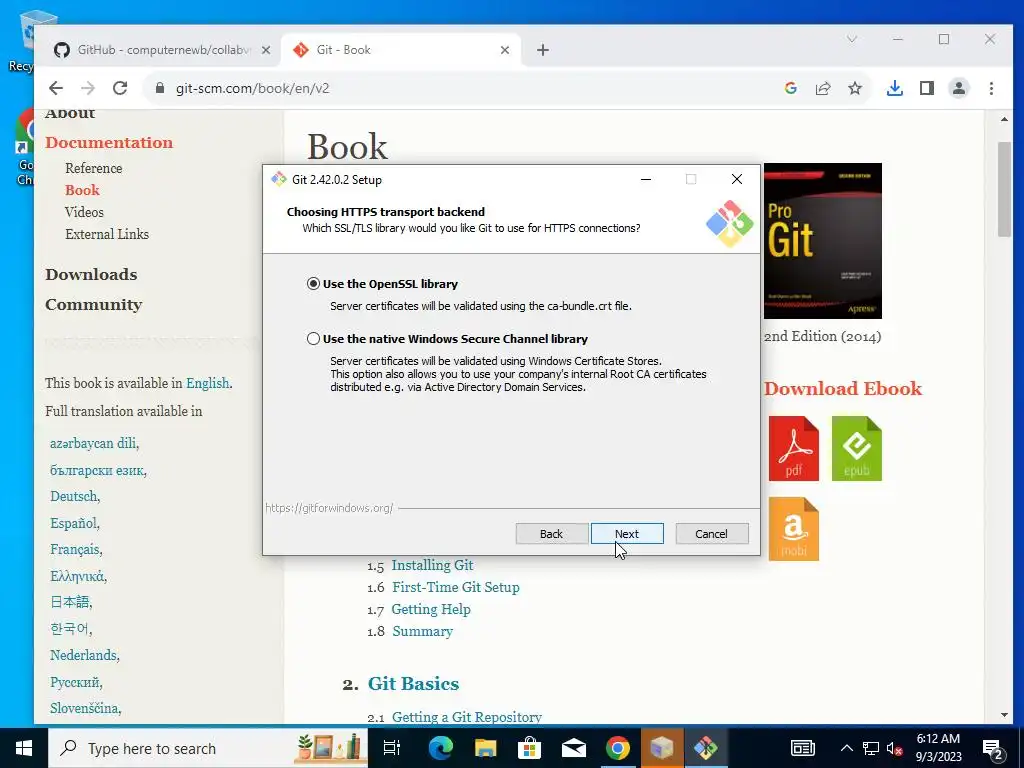Click Next in Git Setup
This screenshot has height=768, width=1024.
pos(627,534)
